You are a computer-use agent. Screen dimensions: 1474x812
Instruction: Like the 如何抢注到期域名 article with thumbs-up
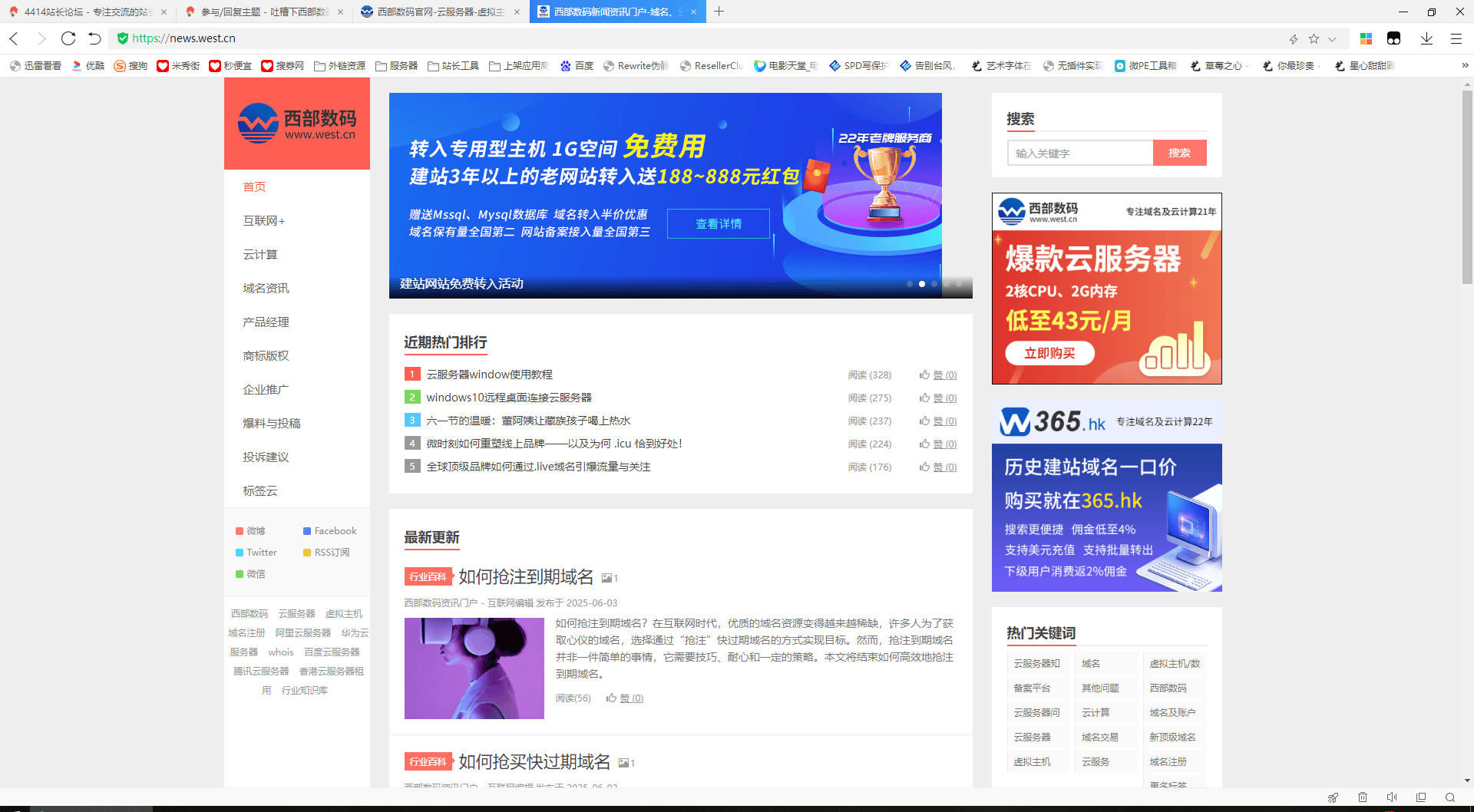pos(625,698)
